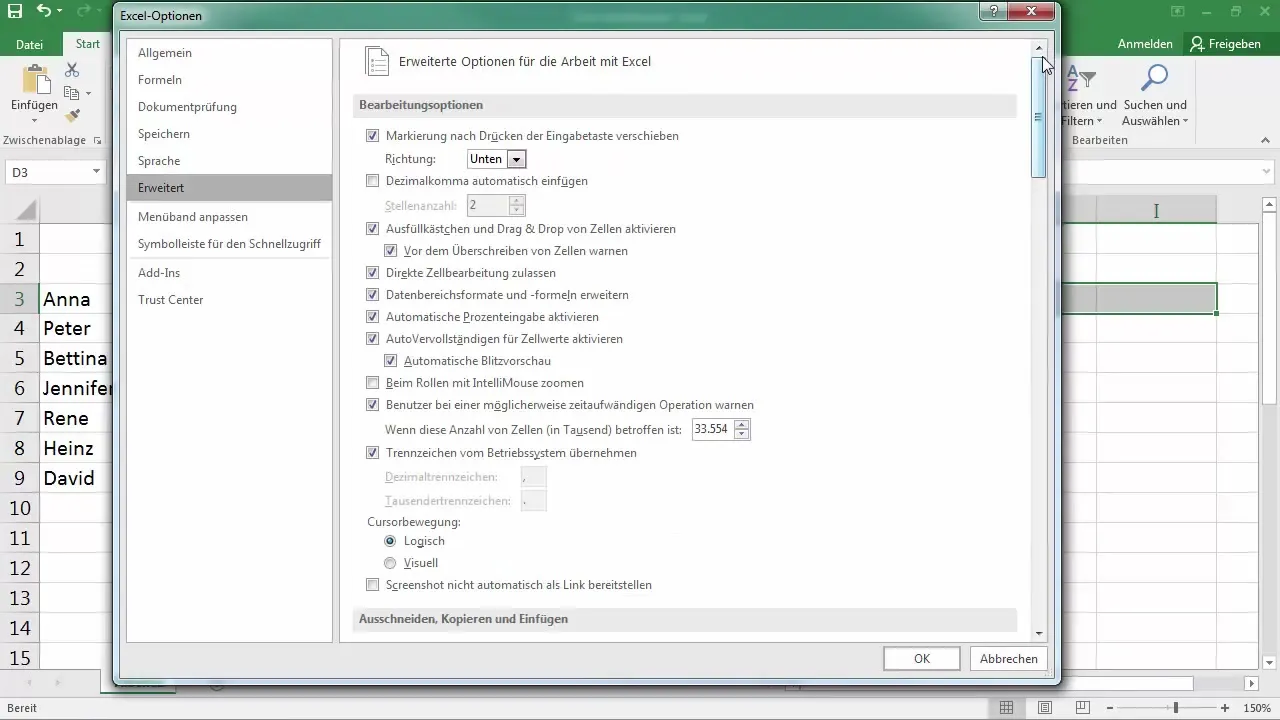Toggle Ausfüllkästchen und Drag & Drop checkbox
The height and width of the screenshot is (720, 1280).
pos(373,229)
